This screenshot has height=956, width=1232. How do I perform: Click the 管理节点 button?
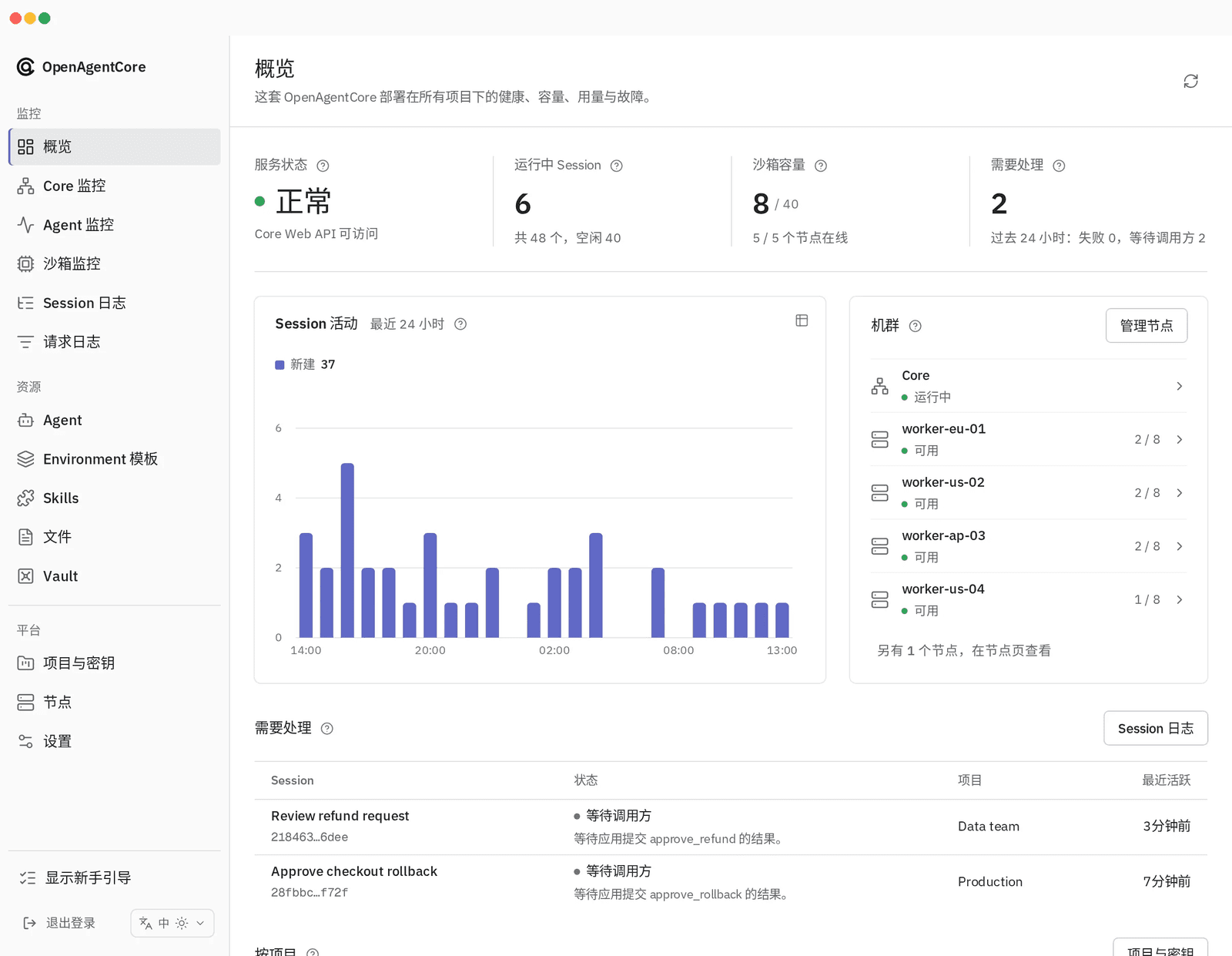[1147, 326]
